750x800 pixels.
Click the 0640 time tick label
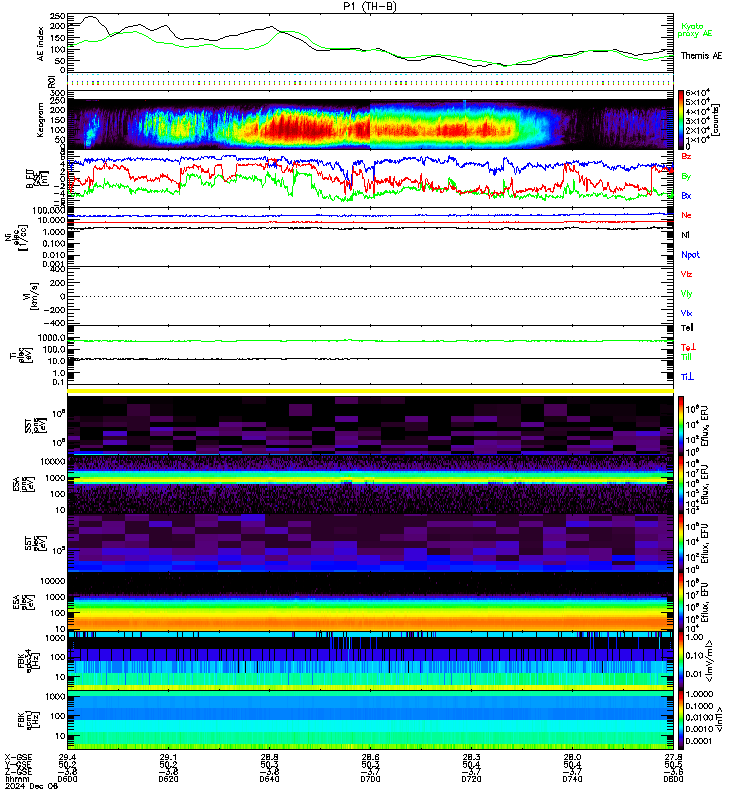tap(269, 779)
